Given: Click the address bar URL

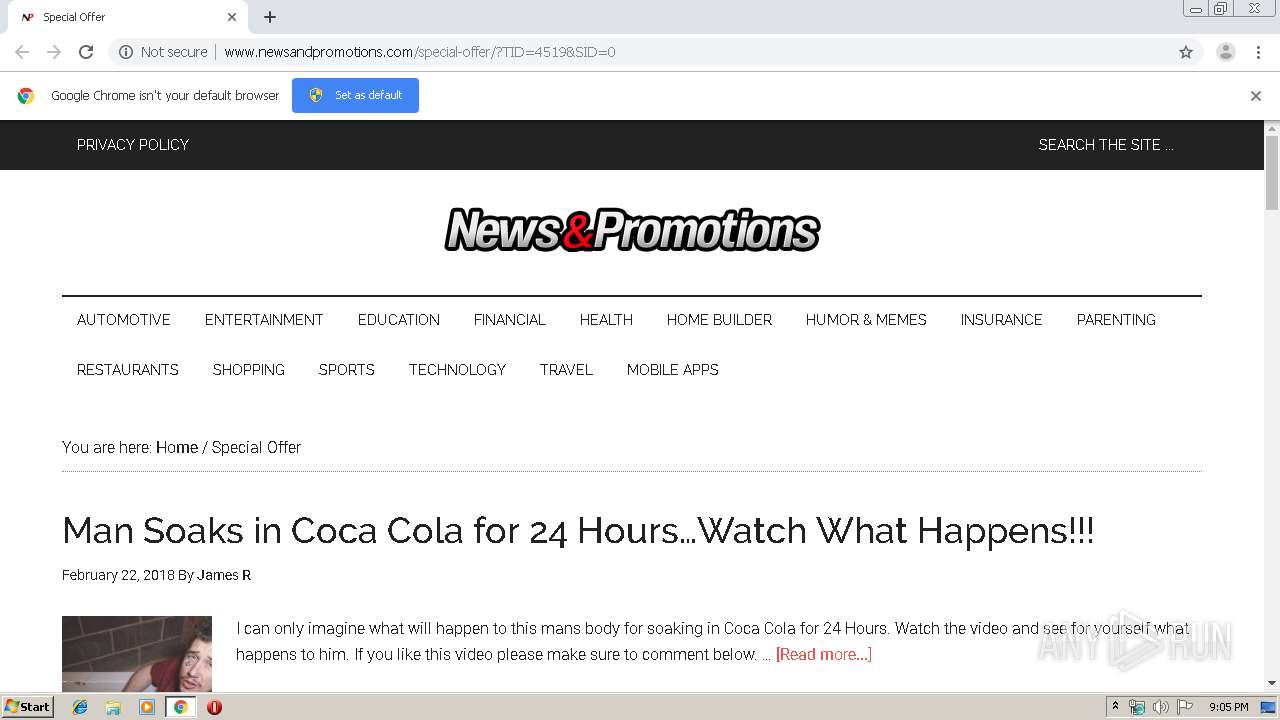Looking at the screenshot, I should pyautogui.click(x=420, y=52).
